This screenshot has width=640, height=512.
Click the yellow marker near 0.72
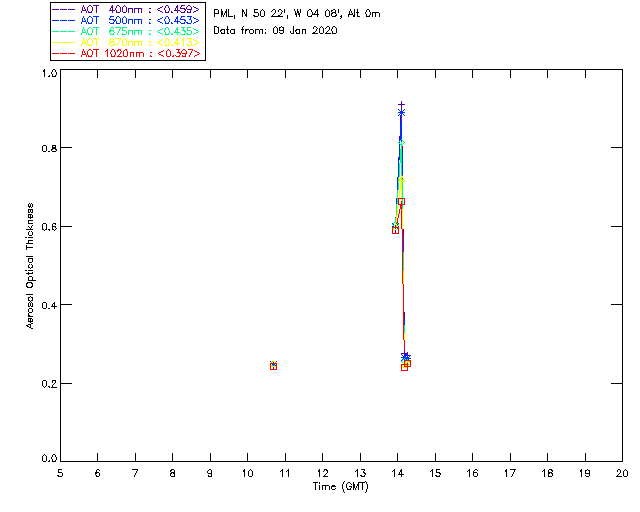pyautogui.click(x=402, y=180)
